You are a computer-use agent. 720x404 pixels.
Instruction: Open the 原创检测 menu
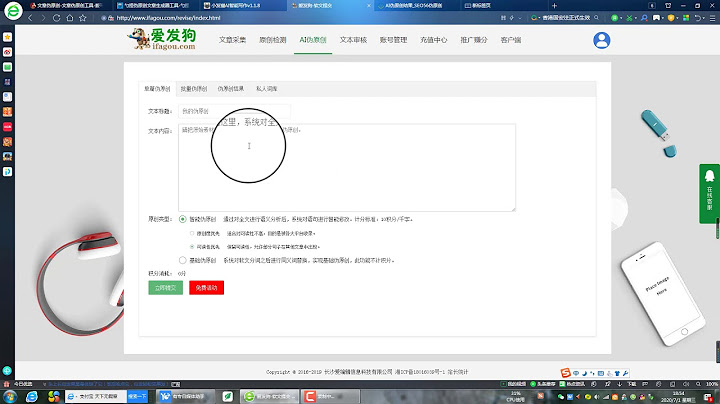pyautogui.click(x=273, y=40)
